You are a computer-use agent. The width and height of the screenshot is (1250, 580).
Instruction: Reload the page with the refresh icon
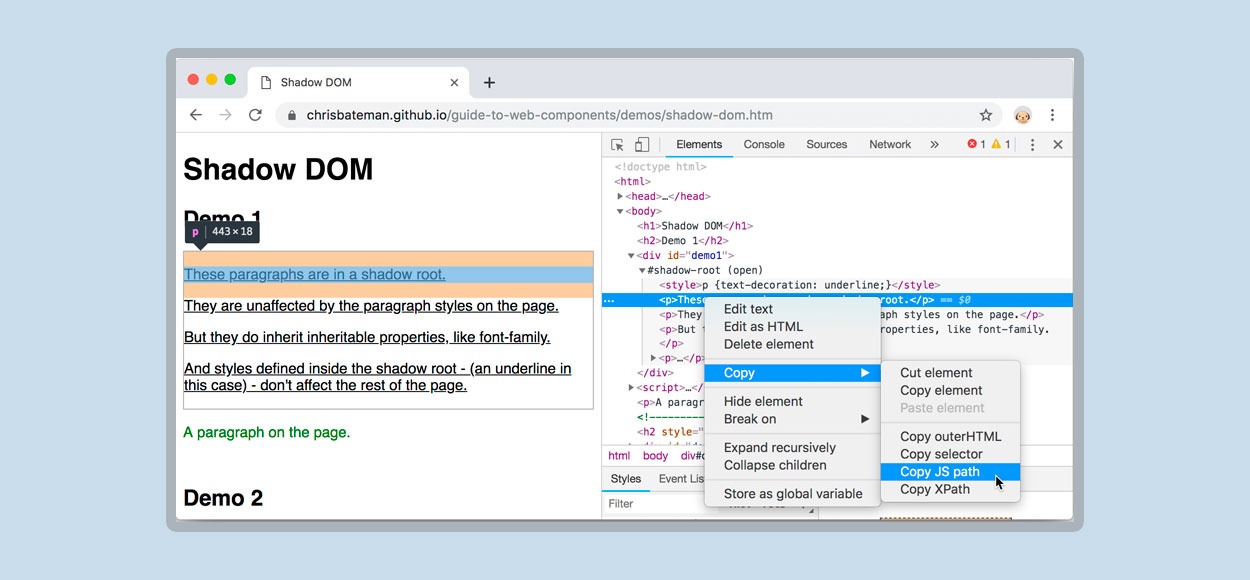pos(255,115)
